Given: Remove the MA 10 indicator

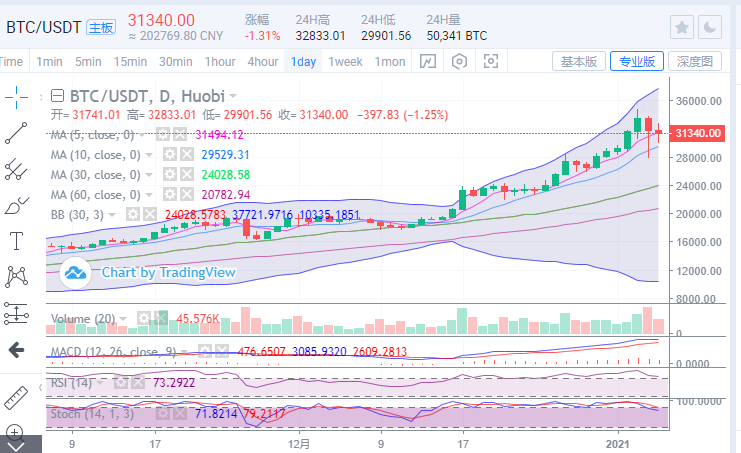Looking at the screenshot, I should pyautogui.click(x=187, y=154).
